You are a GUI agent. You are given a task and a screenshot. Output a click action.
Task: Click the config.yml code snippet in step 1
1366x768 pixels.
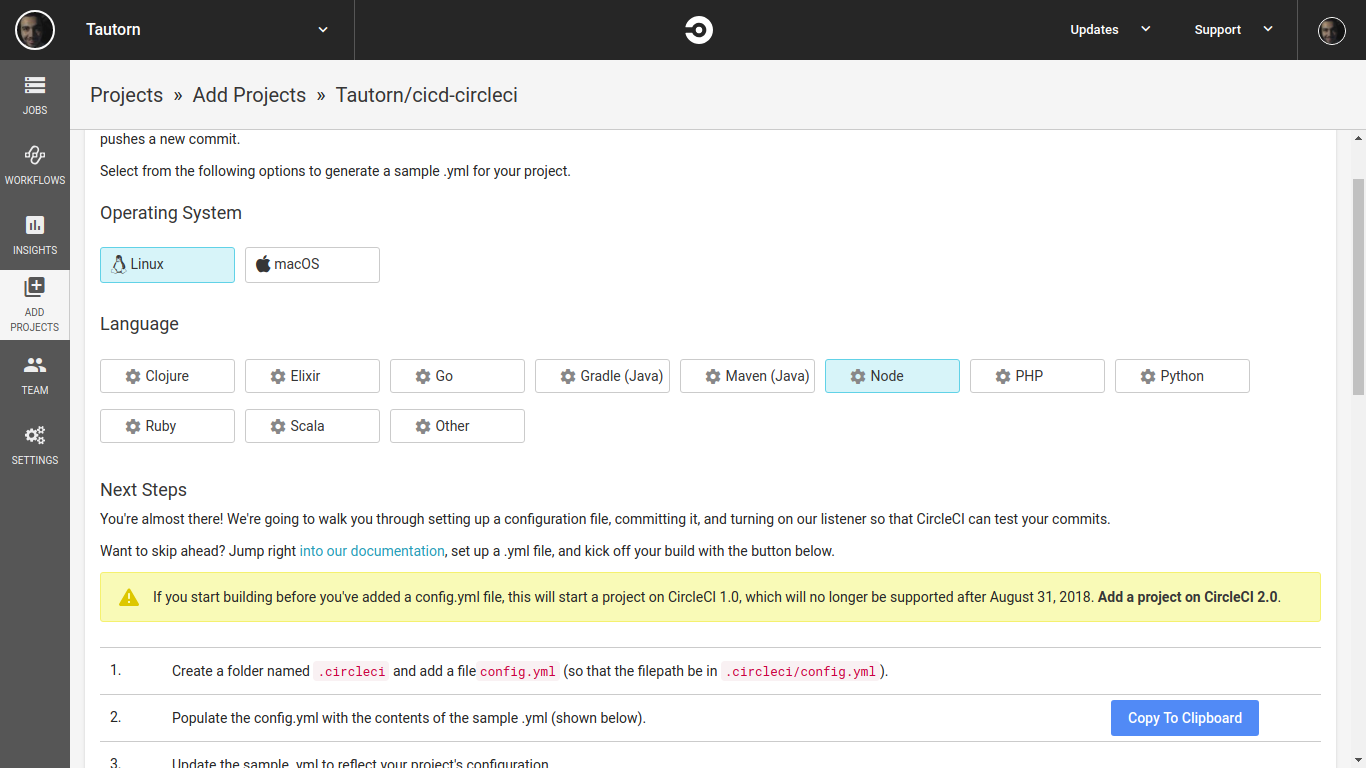[518, 672]
